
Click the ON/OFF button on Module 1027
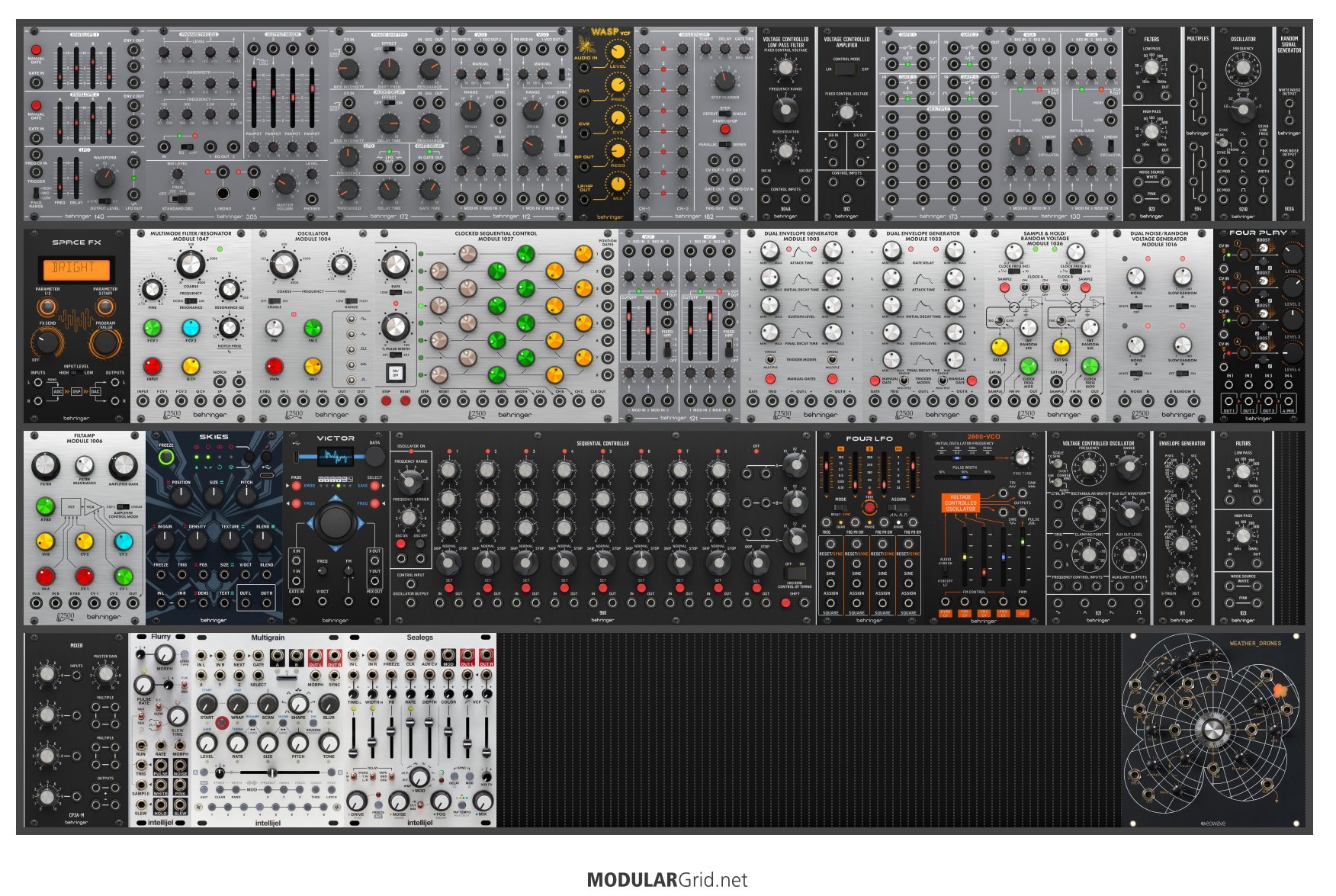click(x=396, y=374)
